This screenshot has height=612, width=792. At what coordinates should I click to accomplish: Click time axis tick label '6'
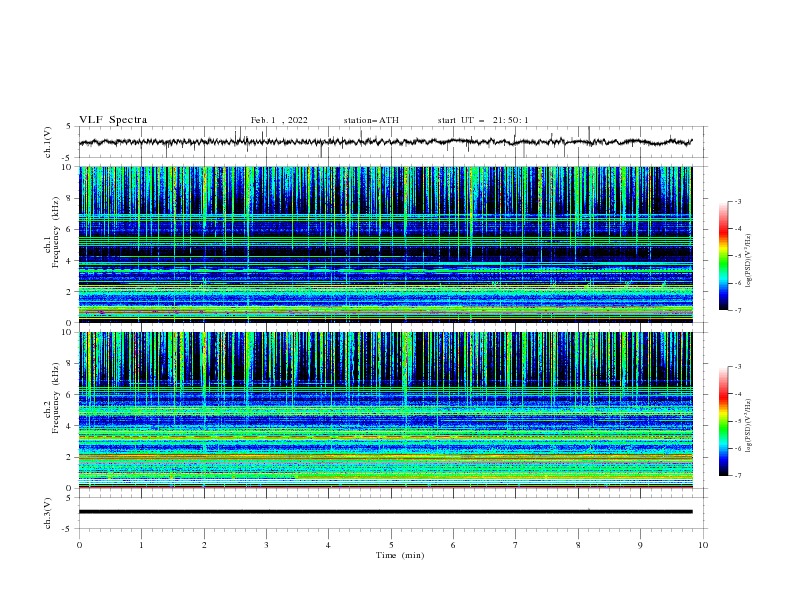pyautogui.click(x=453, y=545)
